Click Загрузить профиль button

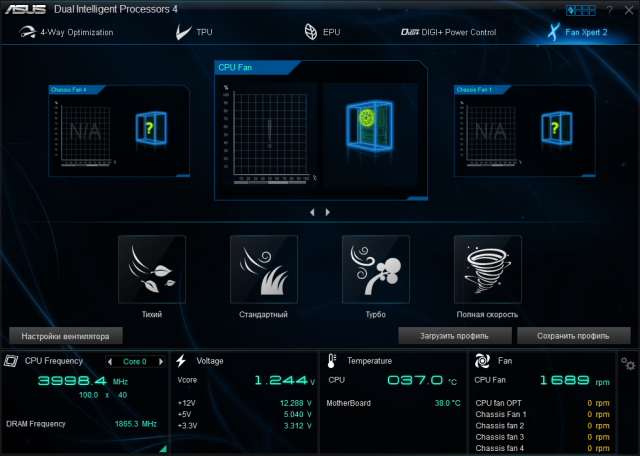[455, 336]
